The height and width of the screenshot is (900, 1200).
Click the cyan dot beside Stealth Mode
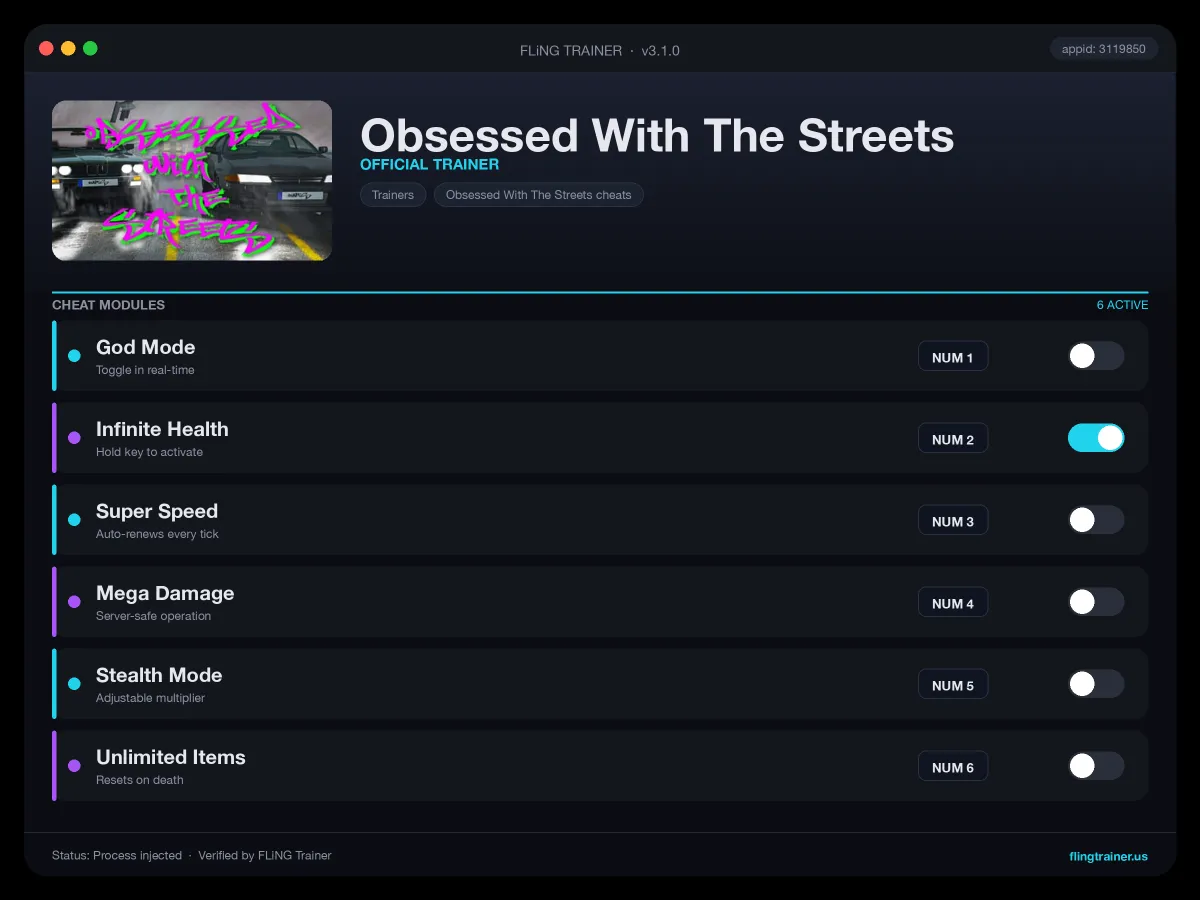click(x=74, y=684)
